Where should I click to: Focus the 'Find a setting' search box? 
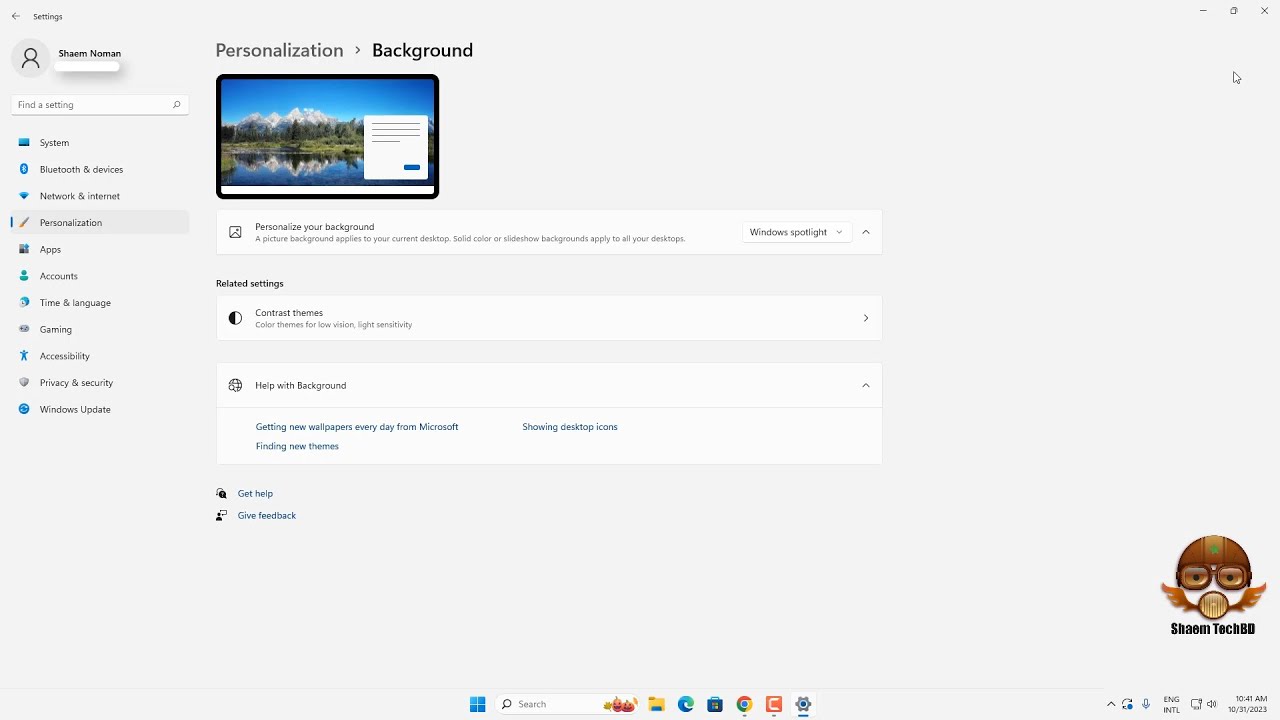[99, 104]
